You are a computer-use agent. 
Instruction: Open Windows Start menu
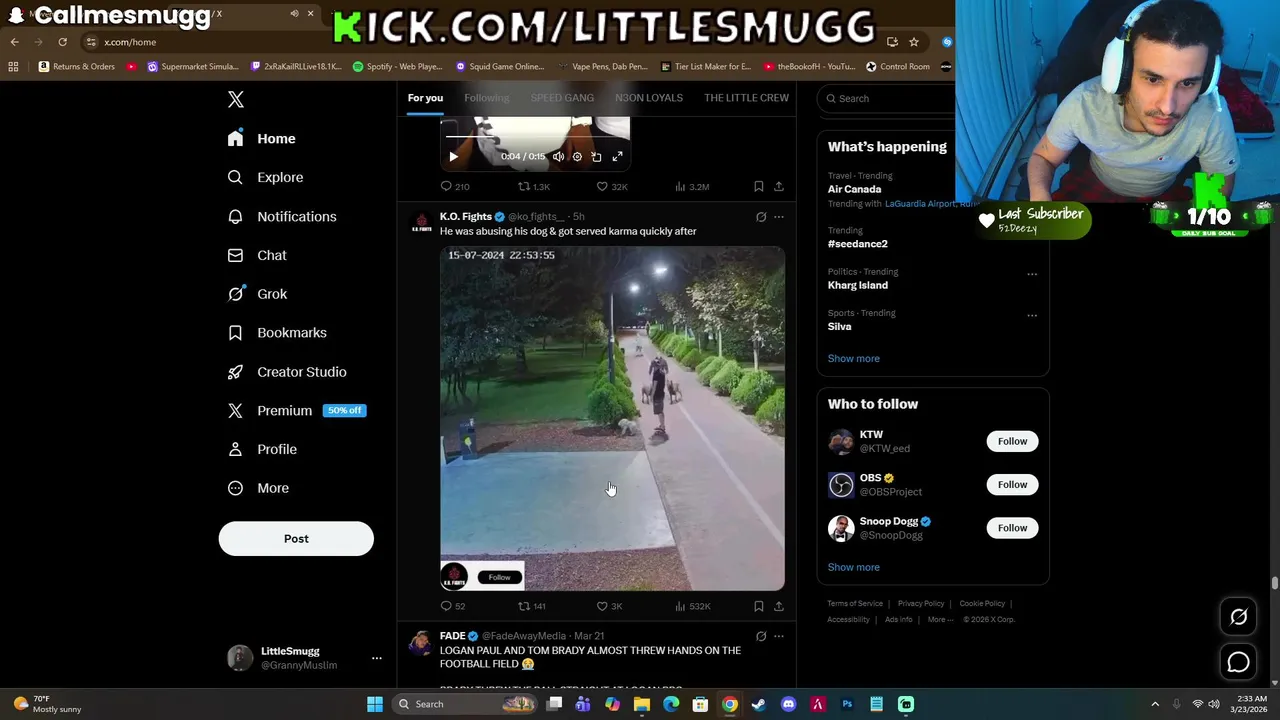point(375,704)
